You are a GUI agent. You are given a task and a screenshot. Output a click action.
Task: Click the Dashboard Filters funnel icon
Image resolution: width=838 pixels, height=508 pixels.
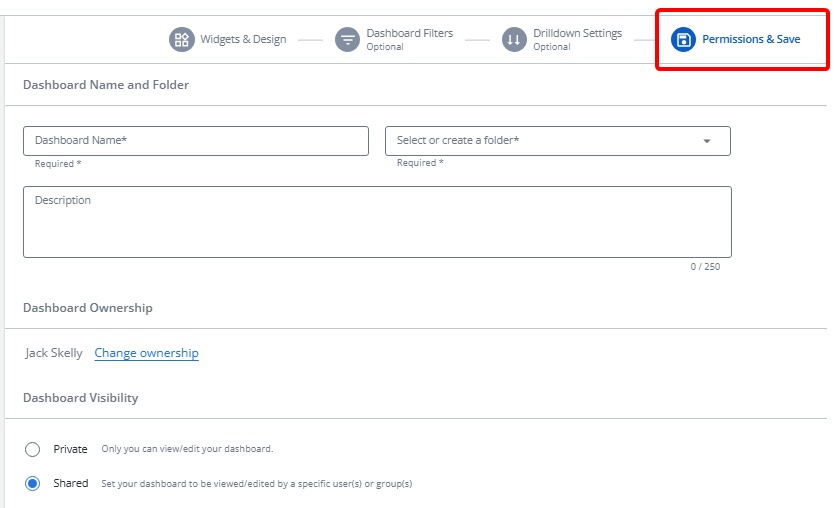coord(347,40)
